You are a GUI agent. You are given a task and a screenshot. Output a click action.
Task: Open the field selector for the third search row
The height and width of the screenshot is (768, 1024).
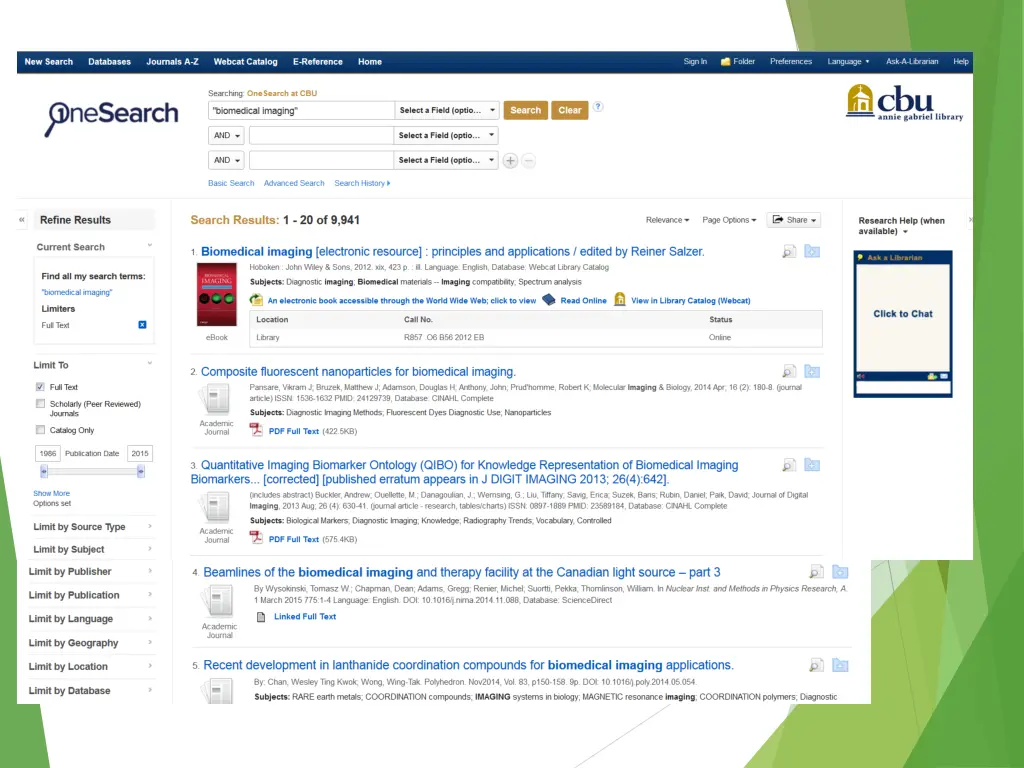coord(447,160)
